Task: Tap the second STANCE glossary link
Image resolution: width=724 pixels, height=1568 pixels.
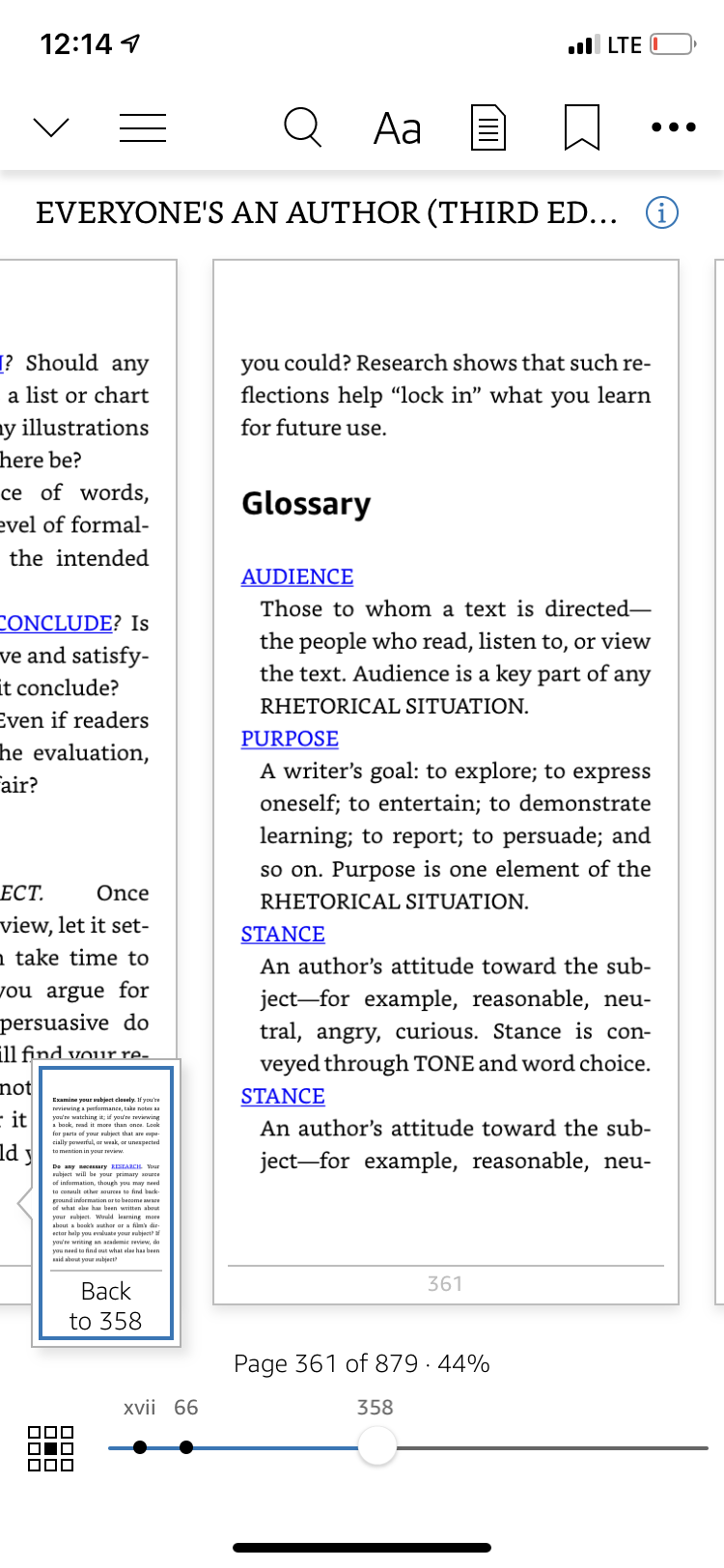Action: pyautogui.click(x=283, y=1096)
